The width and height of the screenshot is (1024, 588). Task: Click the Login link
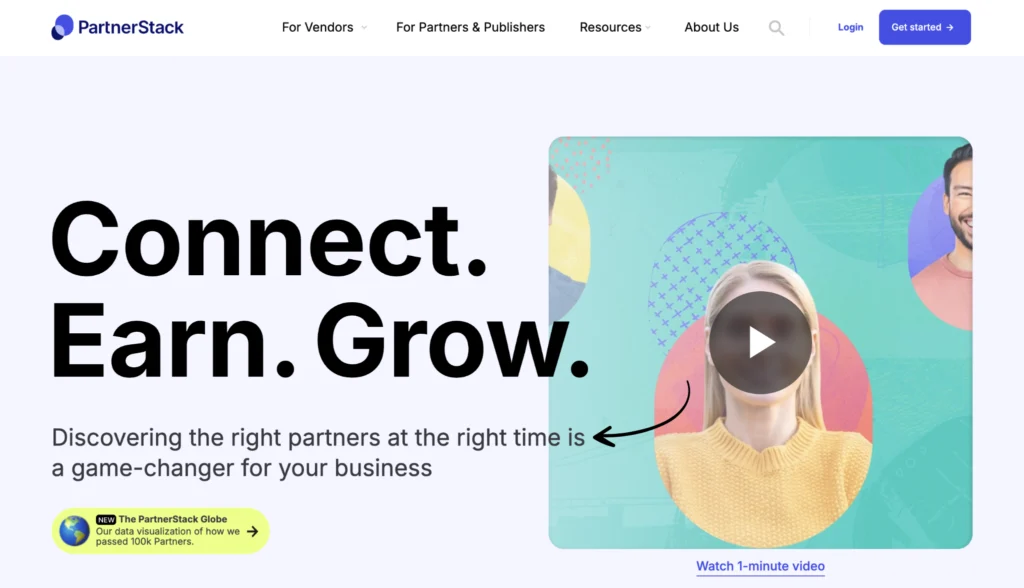pyautogui.click(x=850, y=27)
